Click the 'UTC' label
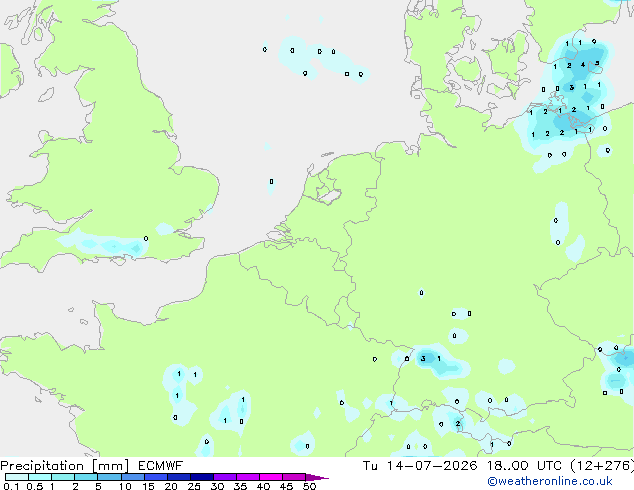This screenshot has height=490, width=634. point(549,466)
